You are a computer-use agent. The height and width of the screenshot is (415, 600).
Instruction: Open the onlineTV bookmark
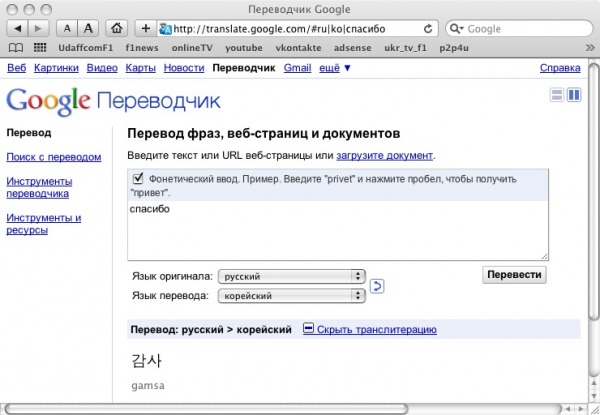click(x=192, y=48)
